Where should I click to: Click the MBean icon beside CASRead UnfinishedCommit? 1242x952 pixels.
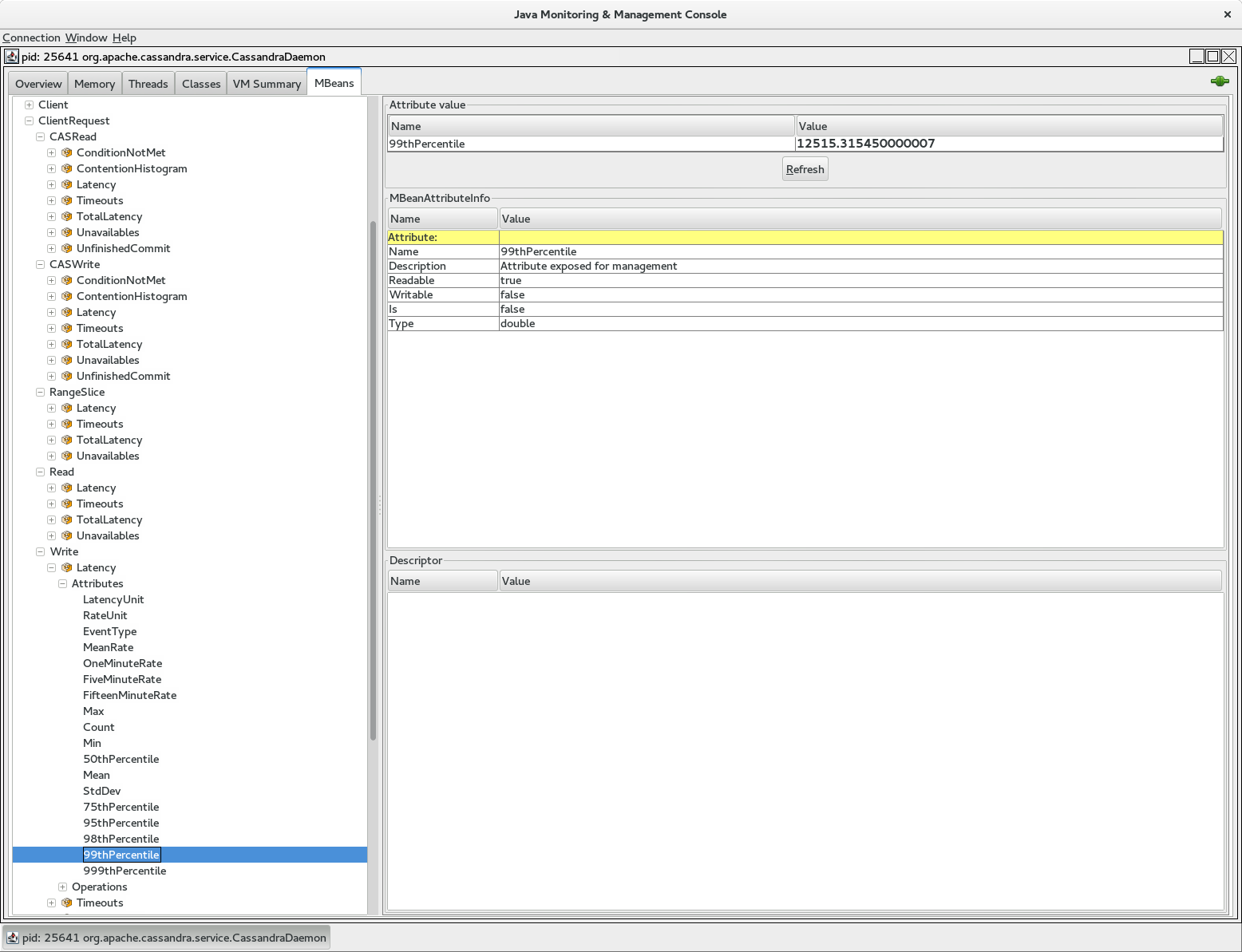pyautogui.click(x=67, y=248)
